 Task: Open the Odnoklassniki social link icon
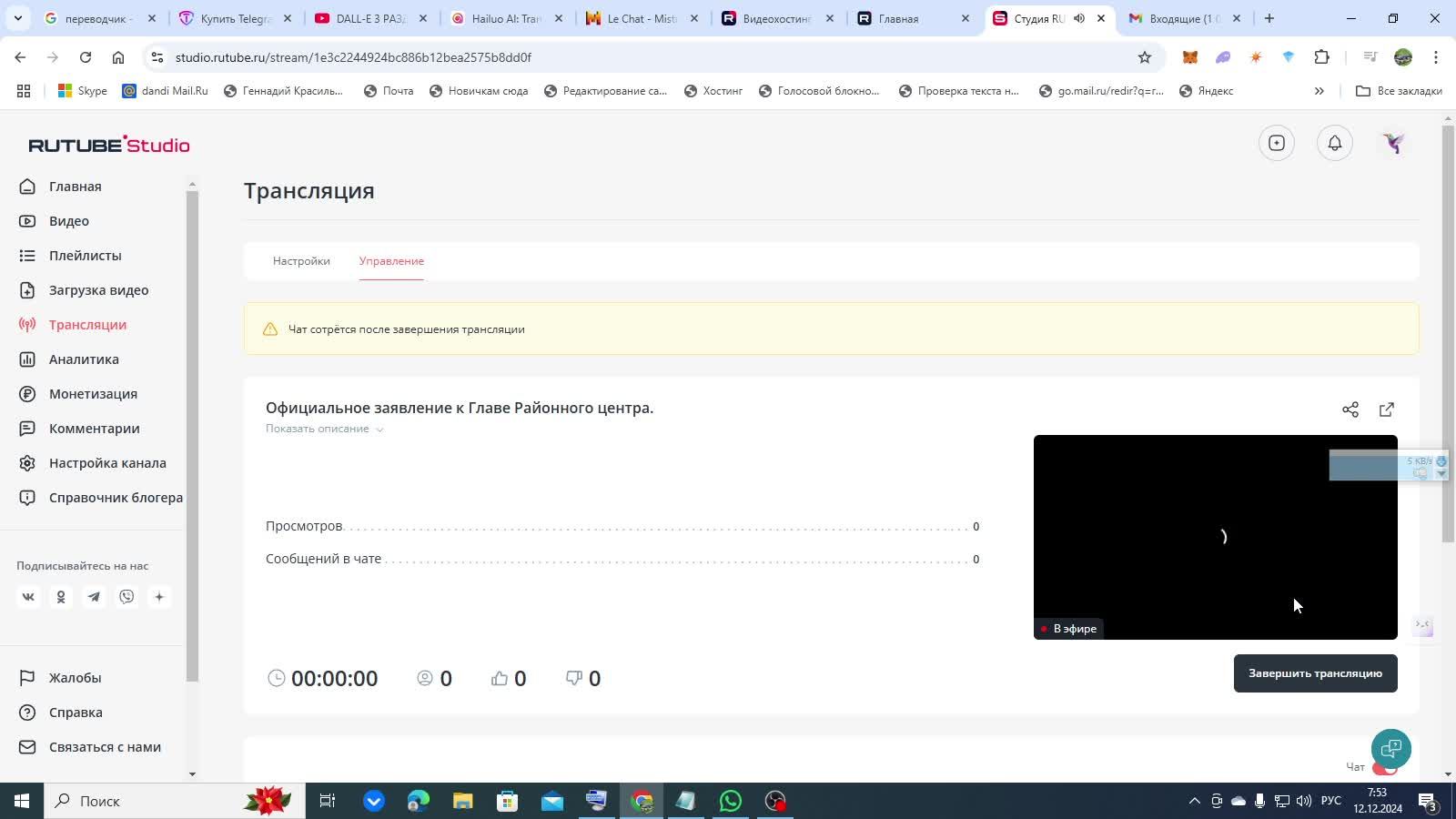point(61,597)
